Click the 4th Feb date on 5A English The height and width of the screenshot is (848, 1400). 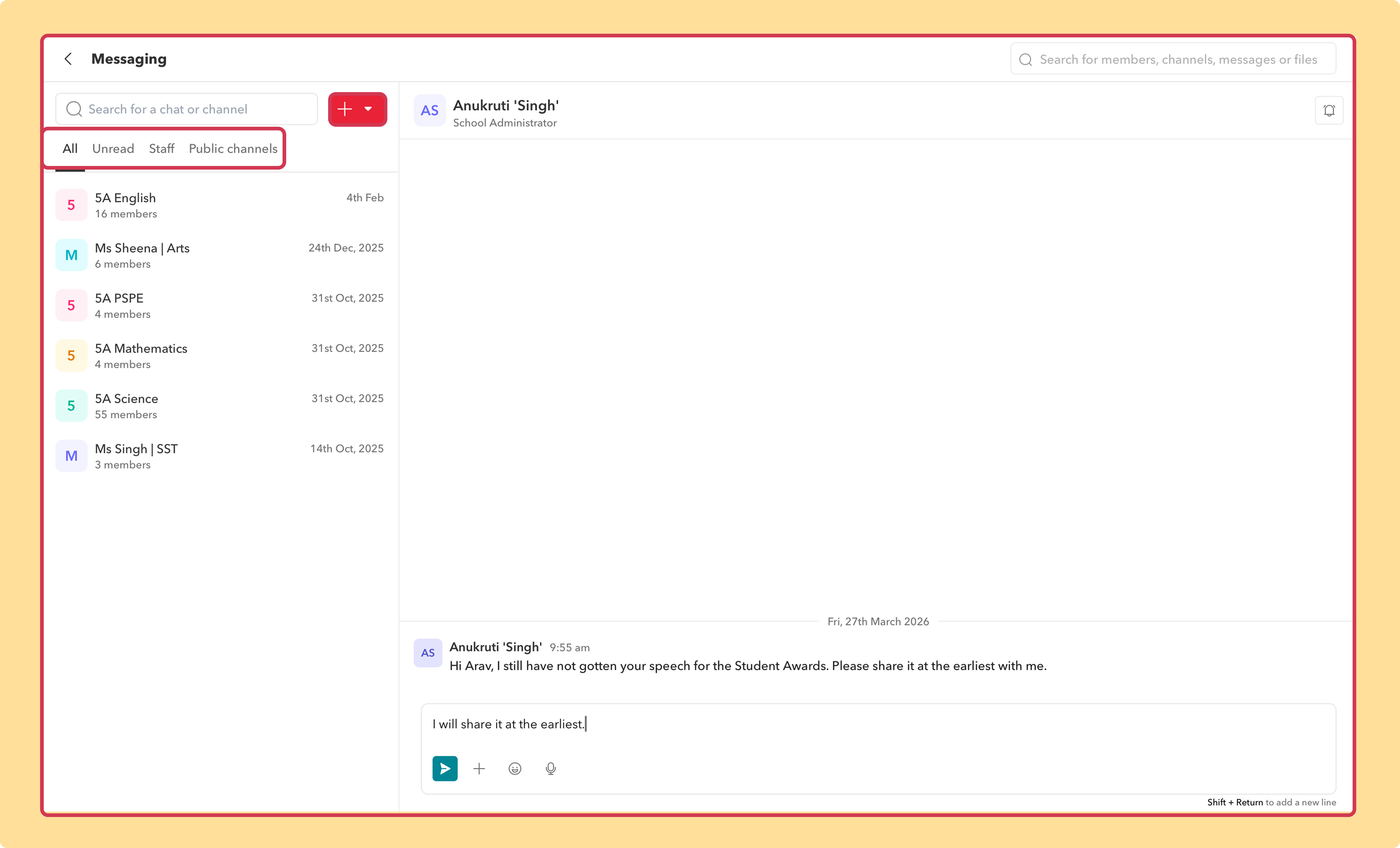click(x=365, y=198)
